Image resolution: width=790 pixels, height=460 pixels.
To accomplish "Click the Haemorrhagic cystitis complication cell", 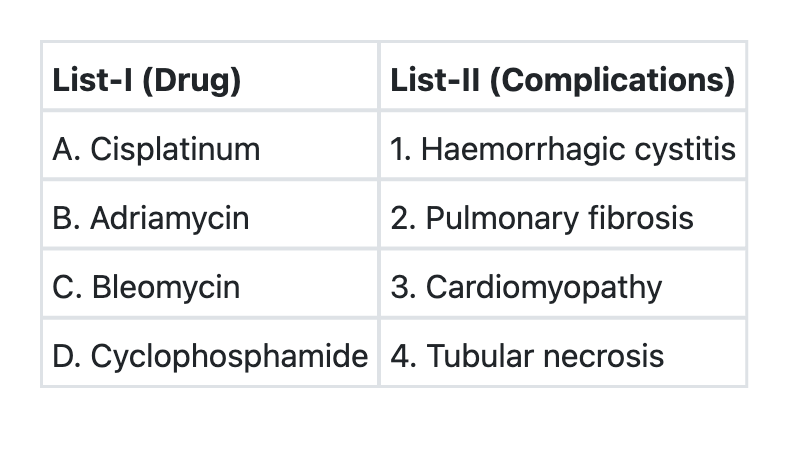I will click(x=563, y=149).
